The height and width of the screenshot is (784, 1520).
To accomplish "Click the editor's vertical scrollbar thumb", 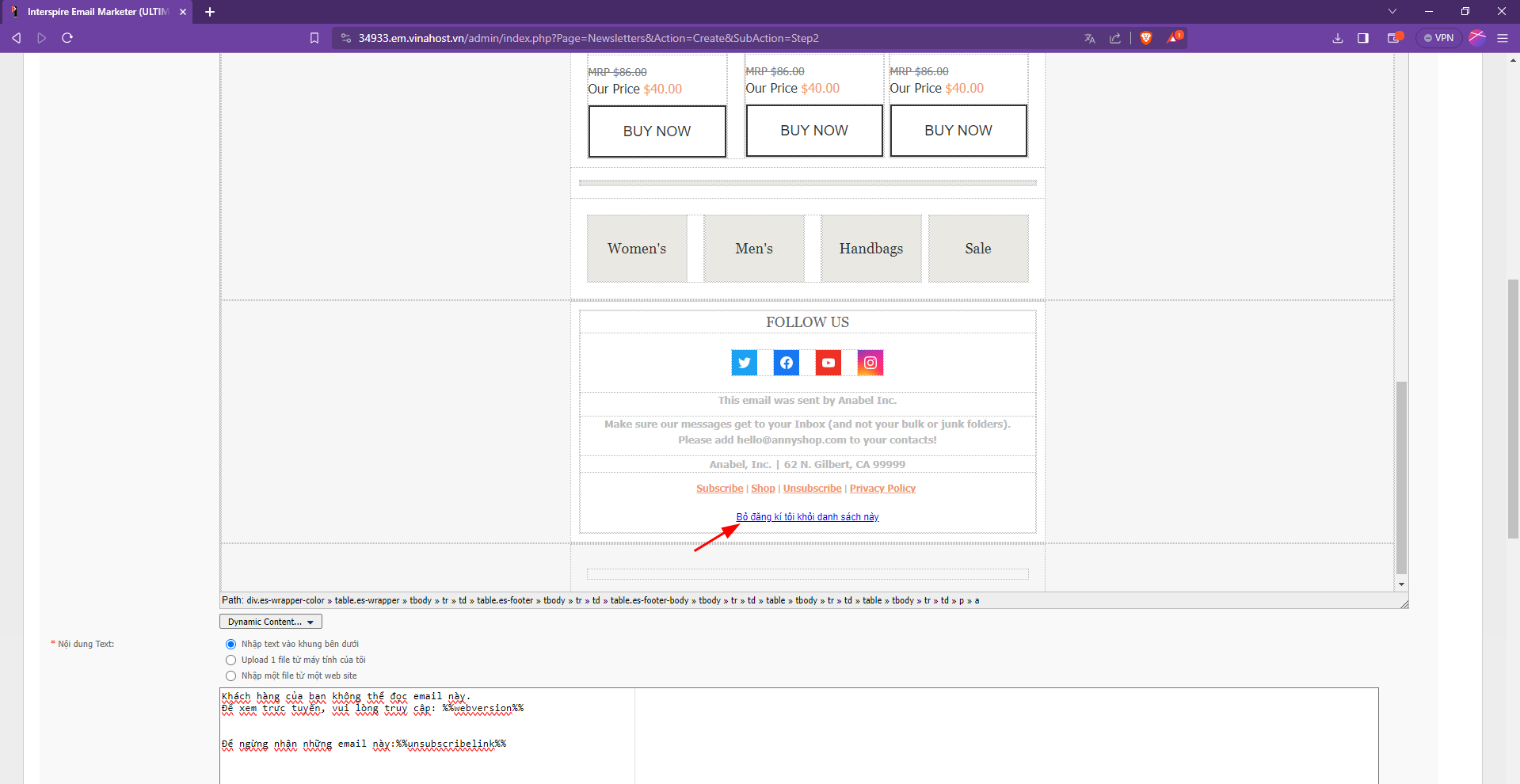I will (x=1401, y=475).
